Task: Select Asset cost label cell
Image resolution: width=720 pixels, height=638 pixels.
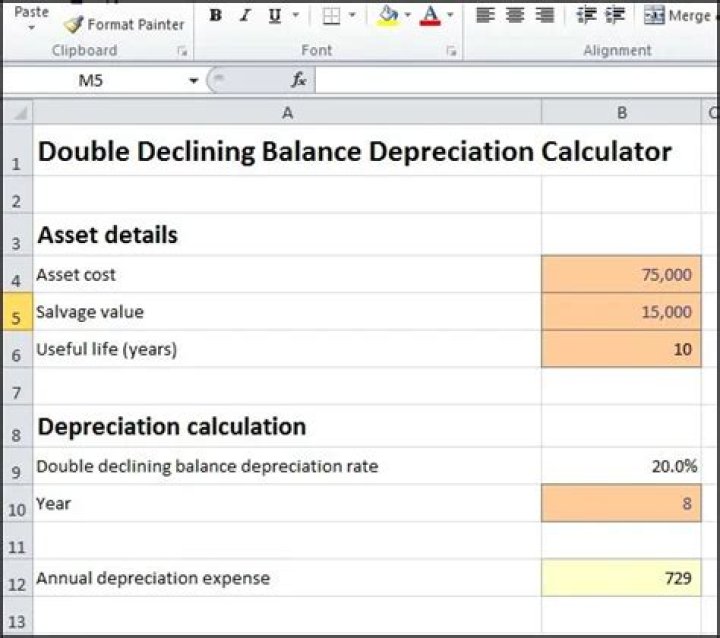Action: click(x=287, y=275)
